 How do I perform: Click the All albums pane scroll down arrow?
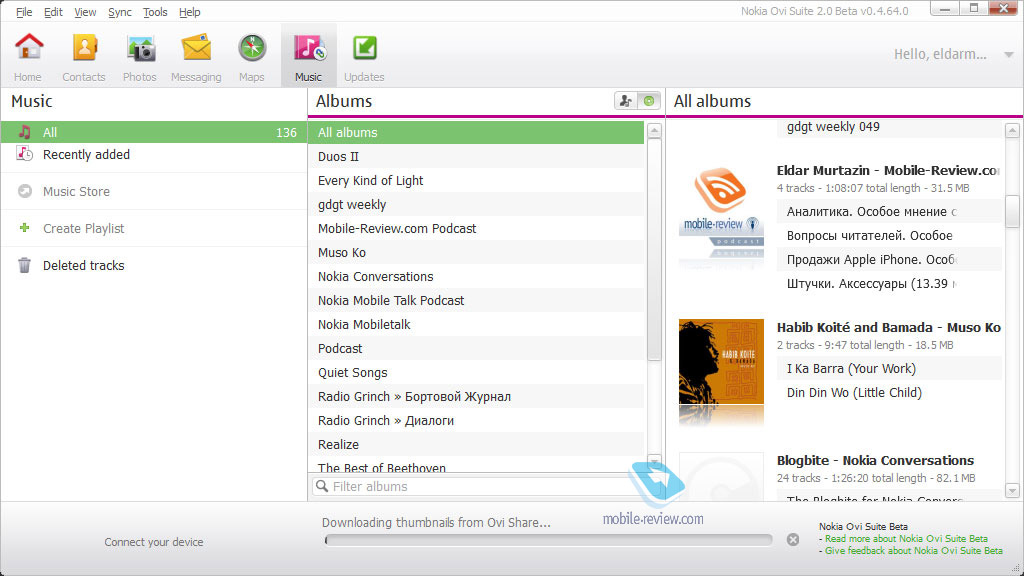[x=1012, y=490]
